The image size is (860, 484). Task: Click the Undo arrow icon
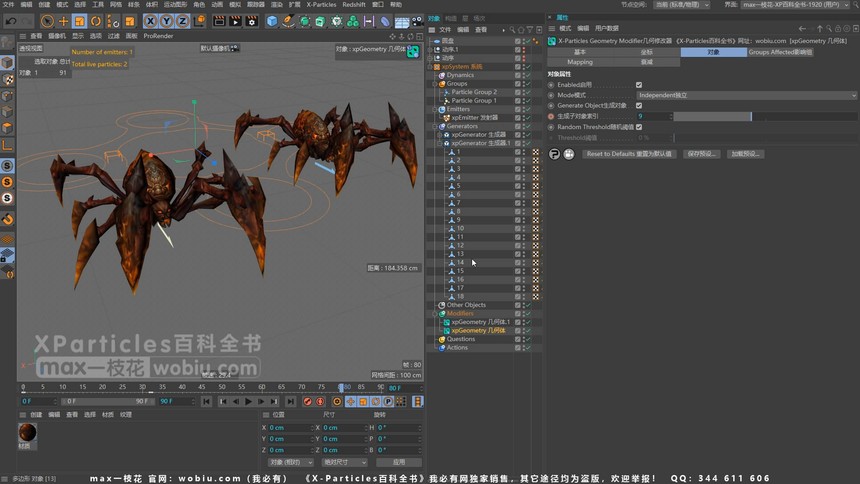[x=10, y=21]
